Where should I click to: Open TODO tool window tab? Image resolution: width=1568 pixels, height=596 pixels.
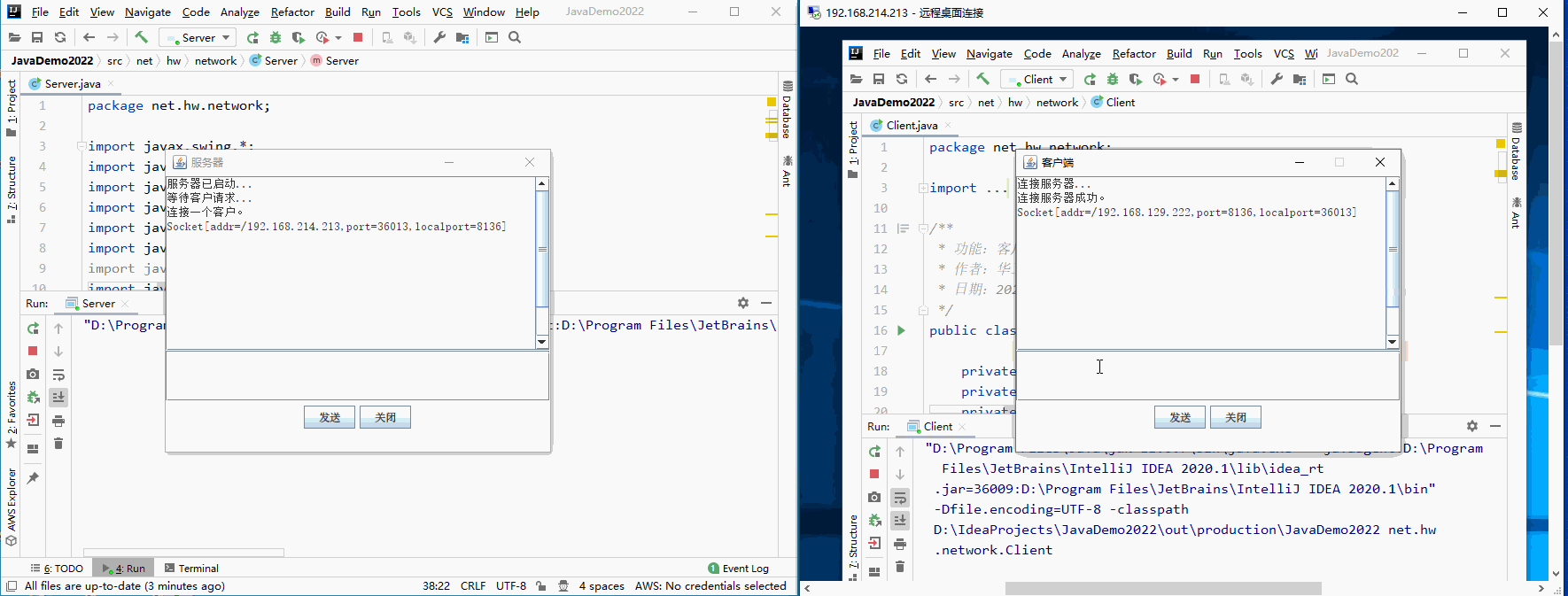pyautogui.click(x=57, y=569)
